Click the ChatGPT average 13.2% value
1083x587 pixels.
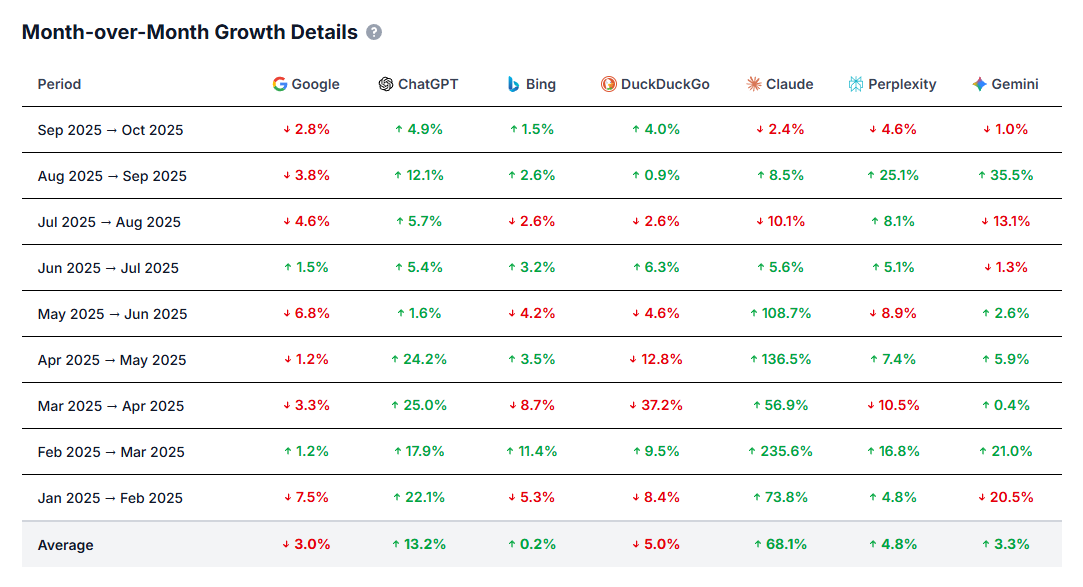point(419,544)
